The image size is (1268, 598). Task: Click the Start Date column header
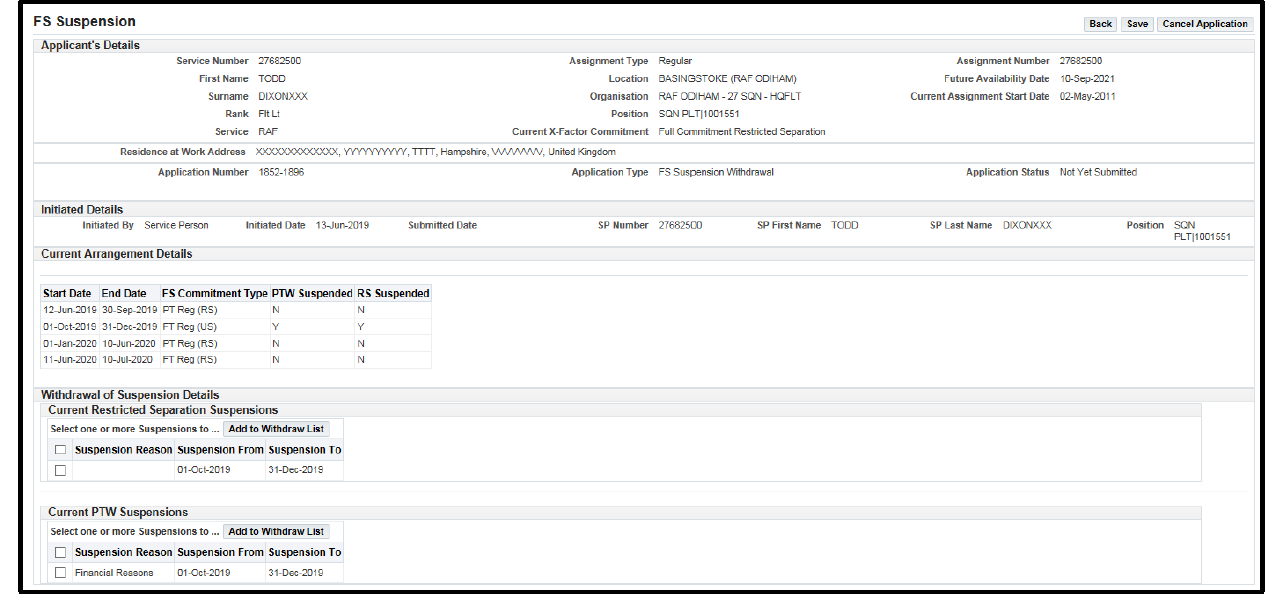(67, 294)
